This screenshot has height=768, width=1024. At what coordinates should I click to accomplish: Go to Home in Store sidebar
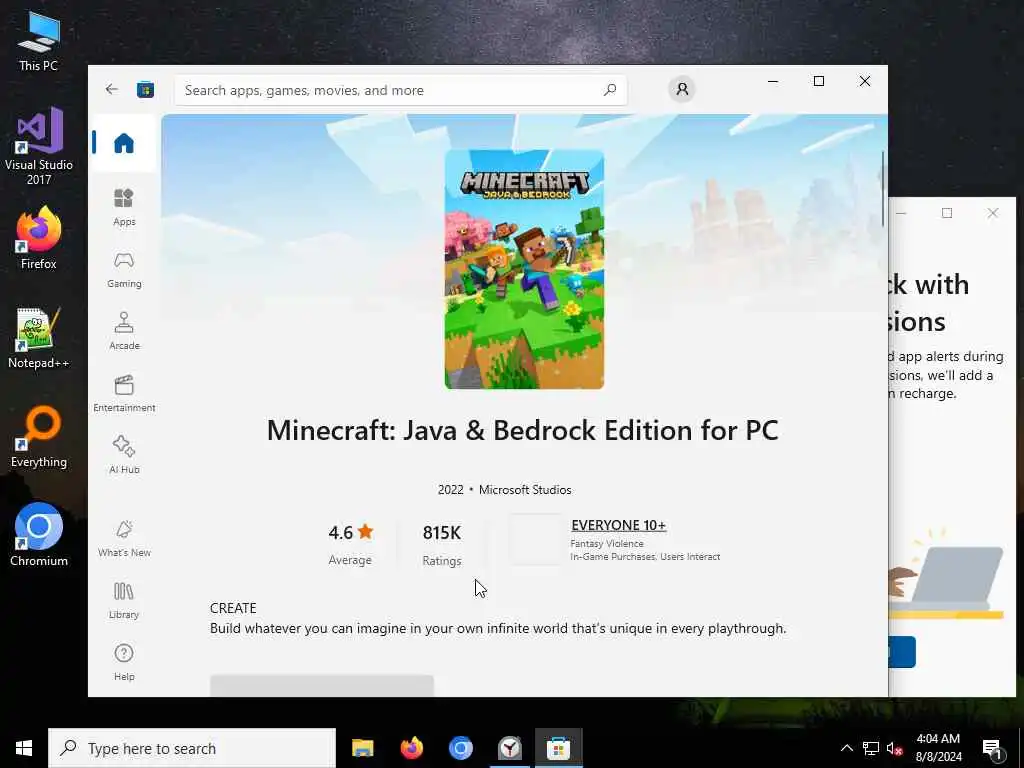pyautogui.click(x=123, y=143)
